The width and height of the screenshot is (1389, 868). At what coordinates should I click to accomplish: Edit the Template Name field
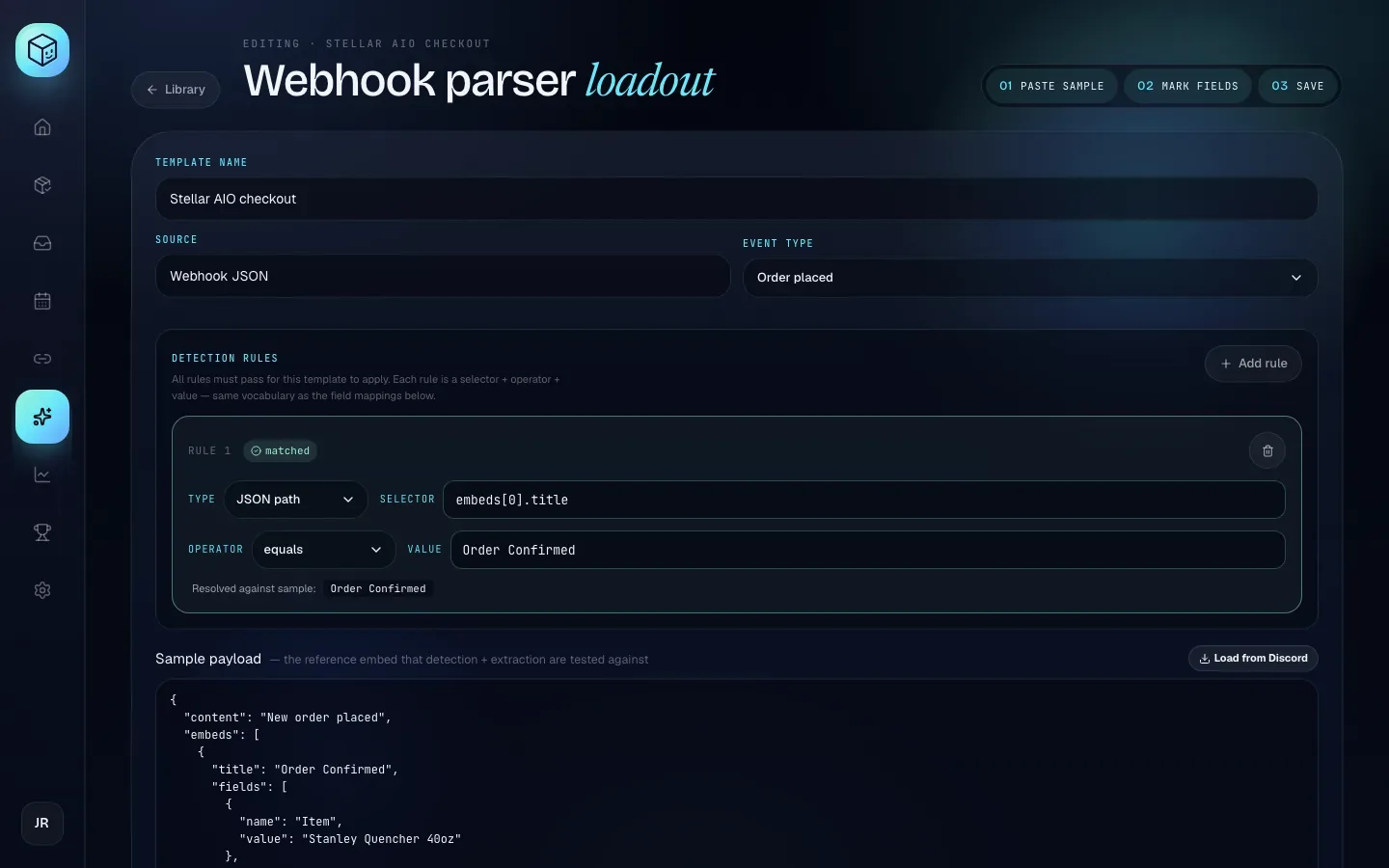pyautogui.click(x=736, y=199)
